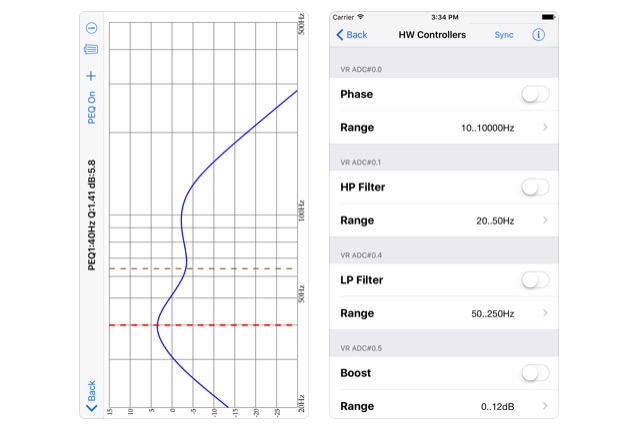
Task: Tap the rotated Back arrow in EQ view
Action: (91, 396)
